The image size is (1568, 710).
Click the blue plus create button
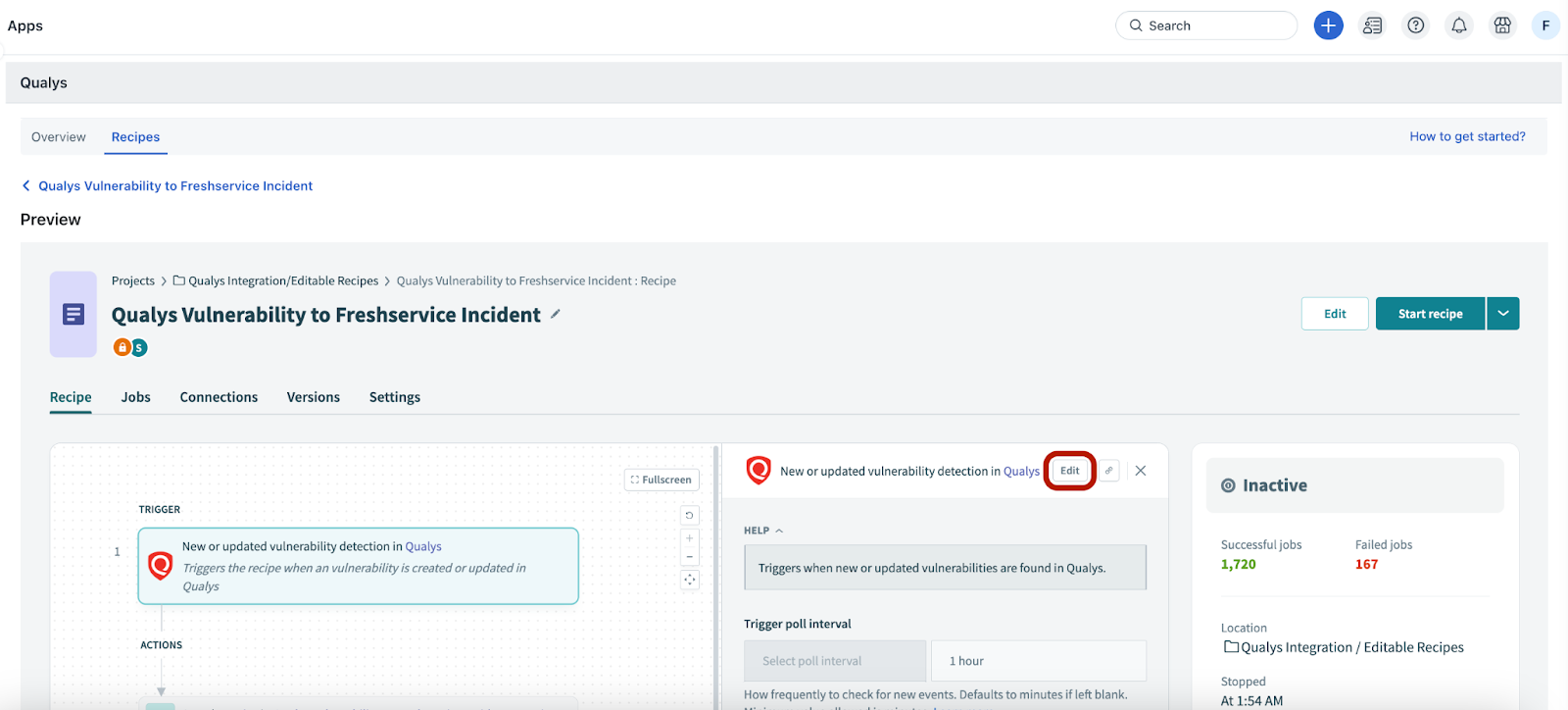pos(1328,25)
